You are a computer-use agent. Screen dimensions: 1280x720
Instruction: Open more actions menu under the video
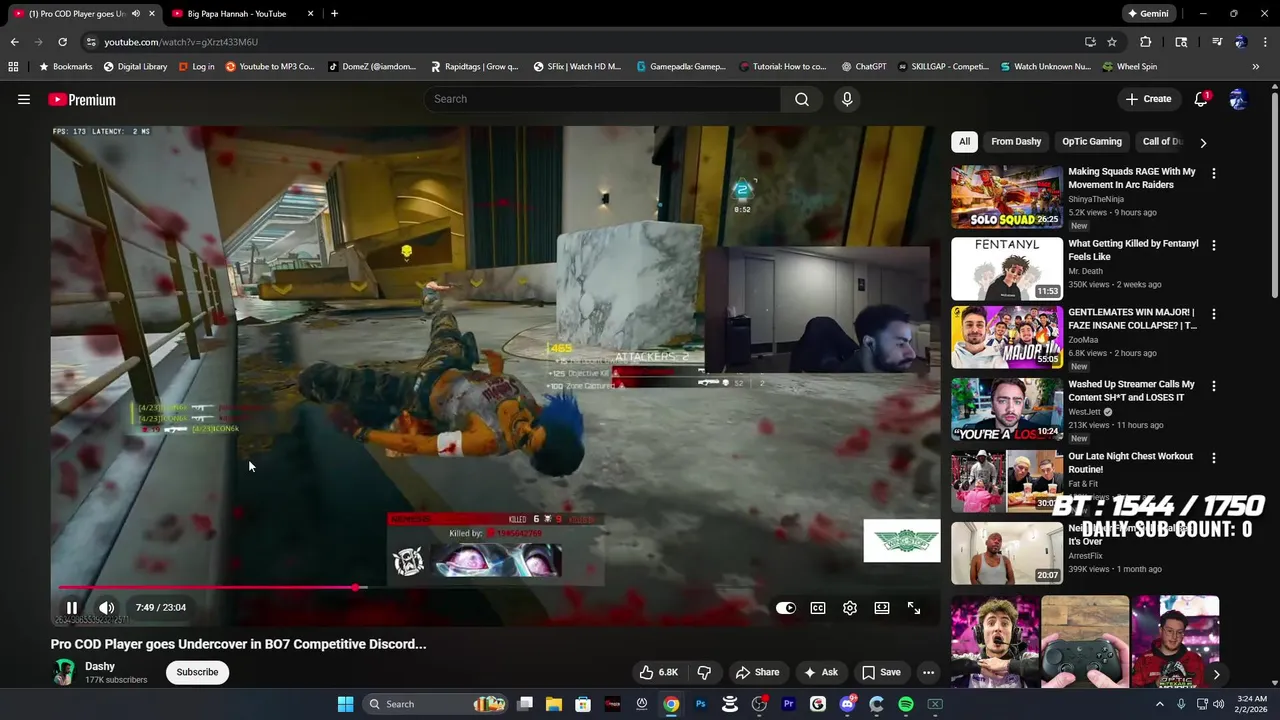929,672
